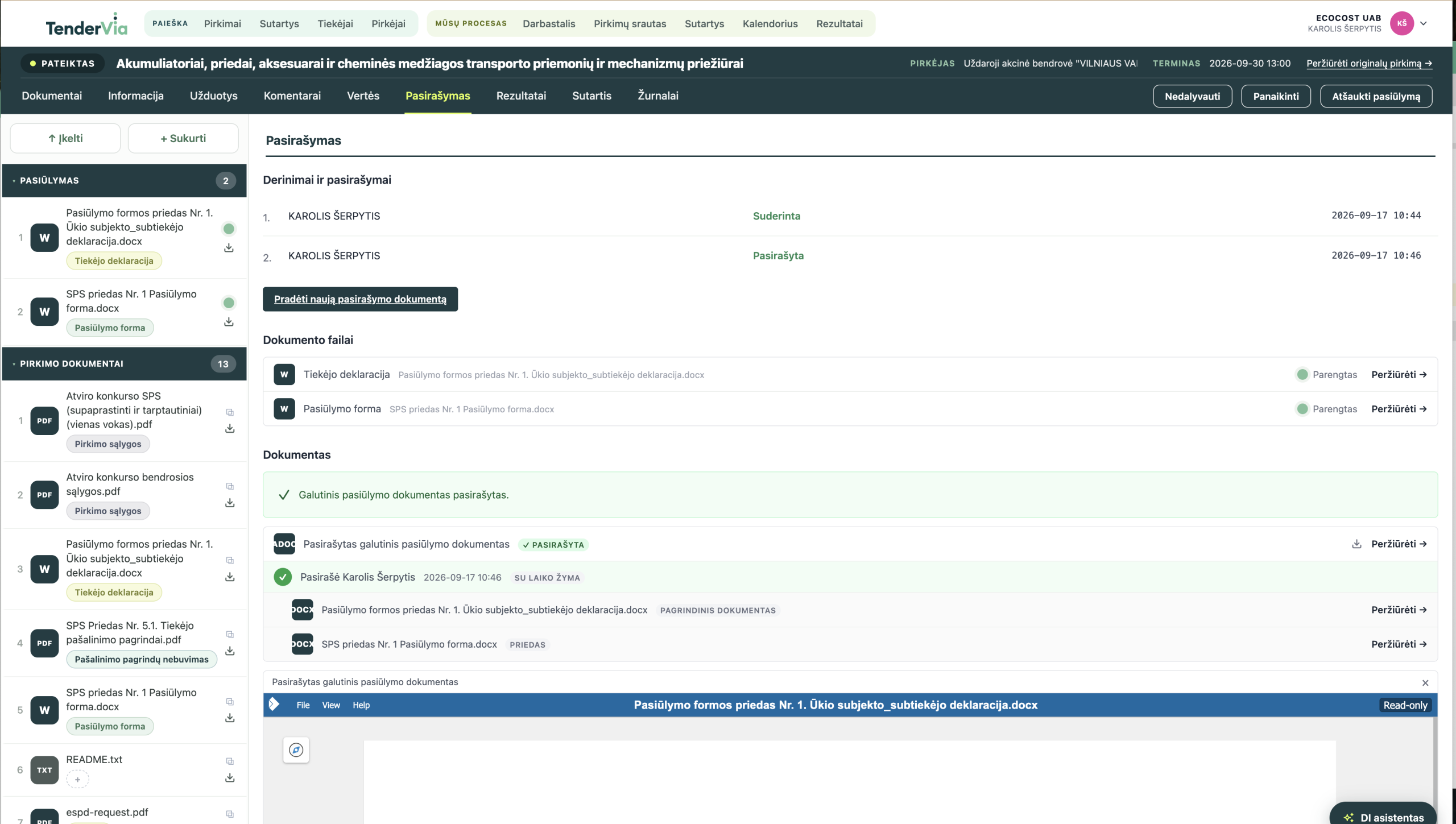The width and height of the screenshot is (1456, 824).
Task: Download SPS Priedas Nr. 5.1 pdf
Action: pyautogui.click(x=230, y=651)
